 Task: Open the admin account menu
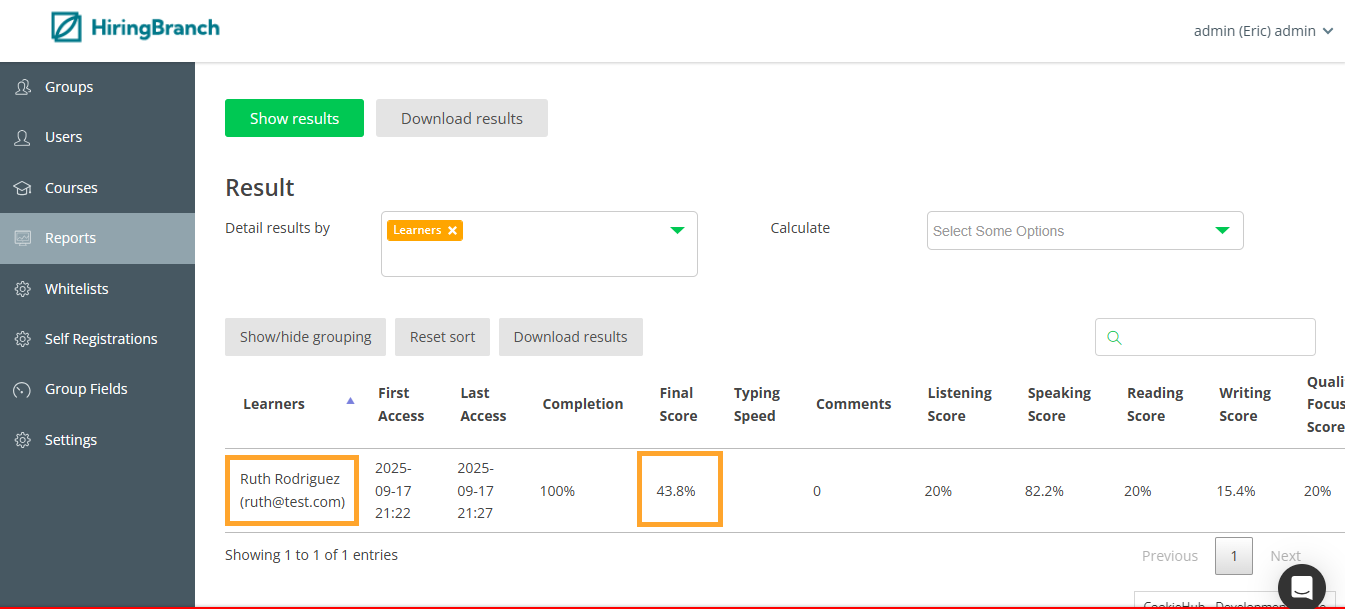coord(1263,31)
